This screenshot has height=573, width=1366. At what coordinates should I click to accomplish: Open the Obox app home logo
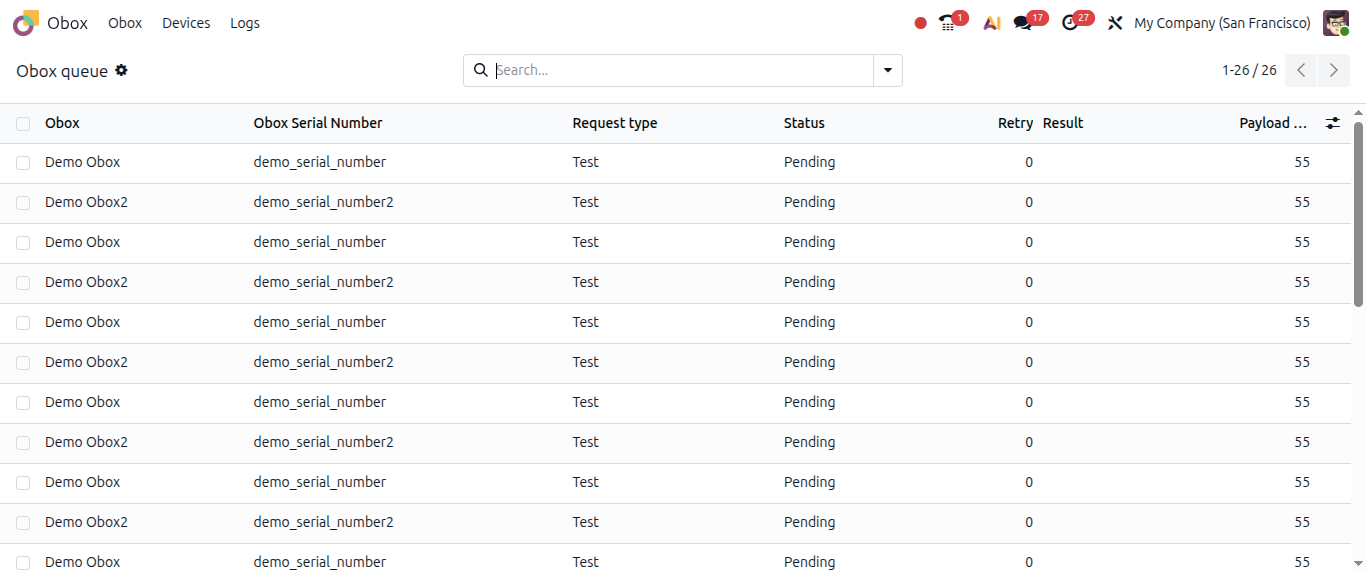pyautogui.click(x=26, y=22)
